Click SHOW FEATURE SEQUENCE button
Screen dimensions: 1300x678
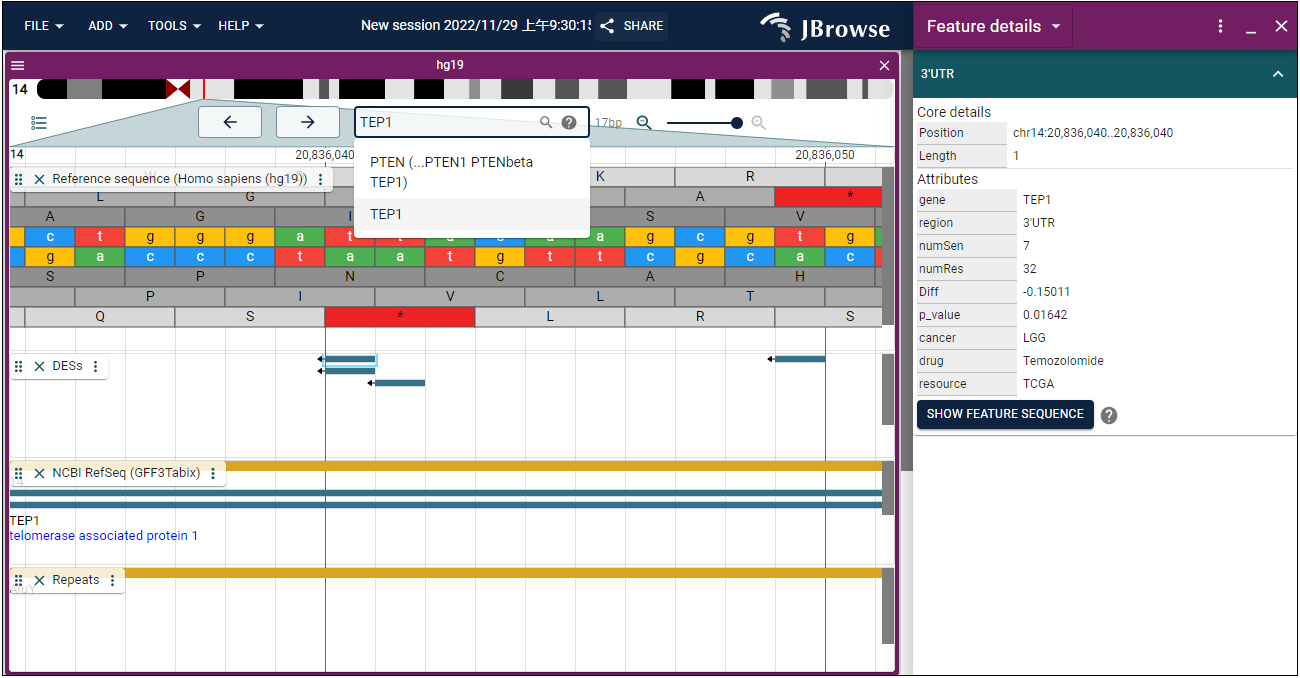coord(1005,414)
